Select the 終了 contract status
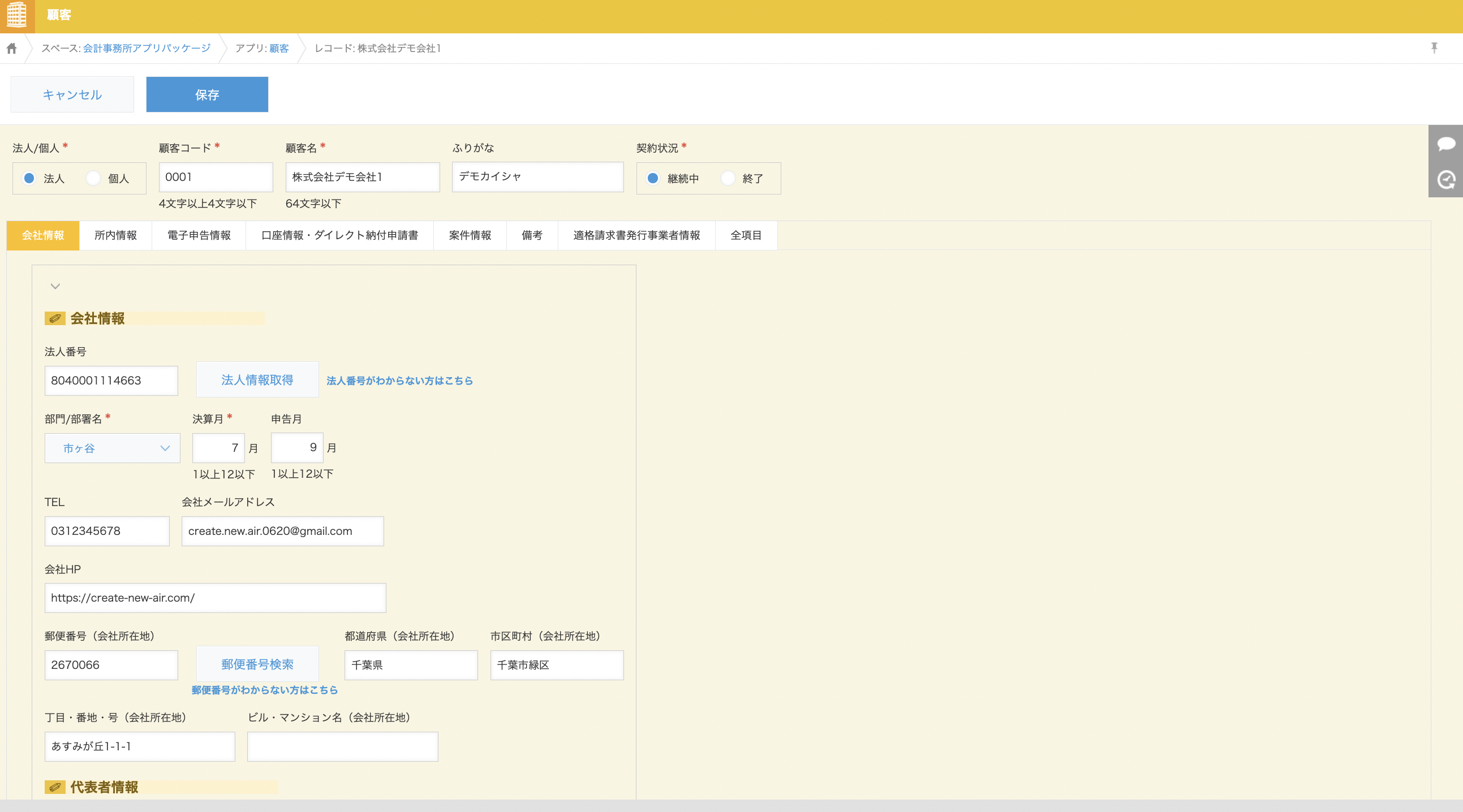Viewport: 1463px width, 812px height. [728, 178]
